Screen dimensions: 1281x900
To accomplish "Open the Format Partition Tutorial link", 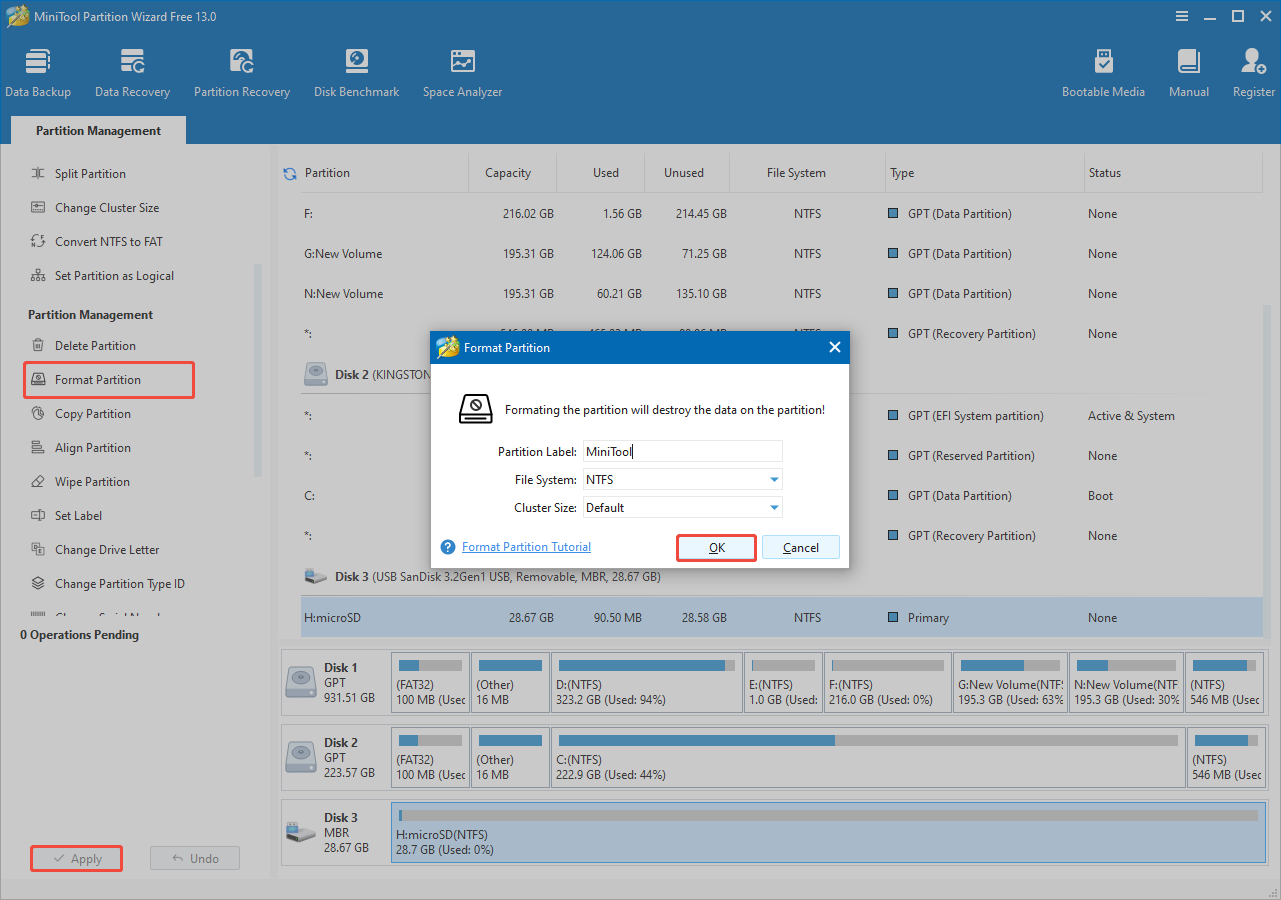I will 524,546.
